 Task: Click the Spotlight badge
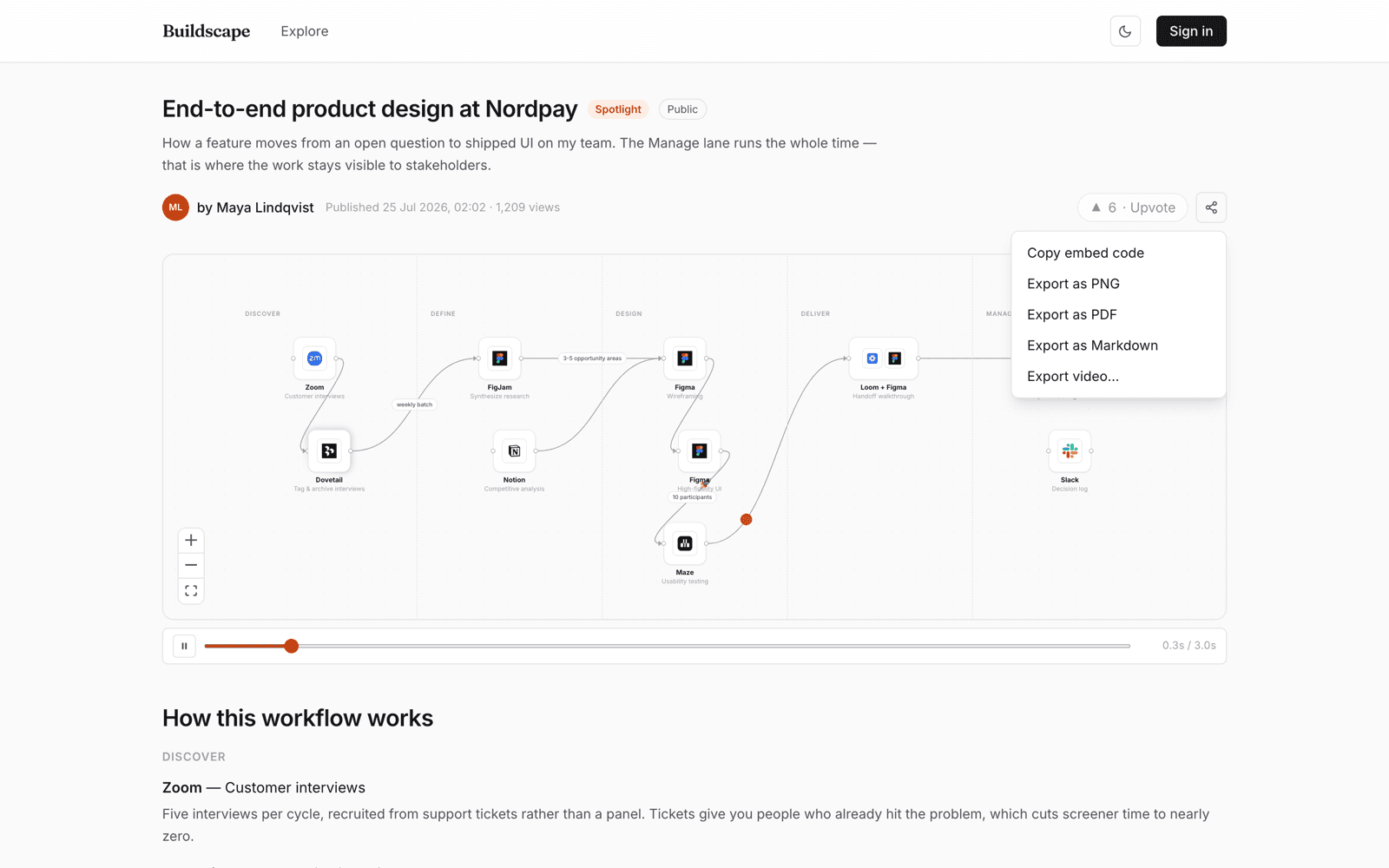point(618,109)
